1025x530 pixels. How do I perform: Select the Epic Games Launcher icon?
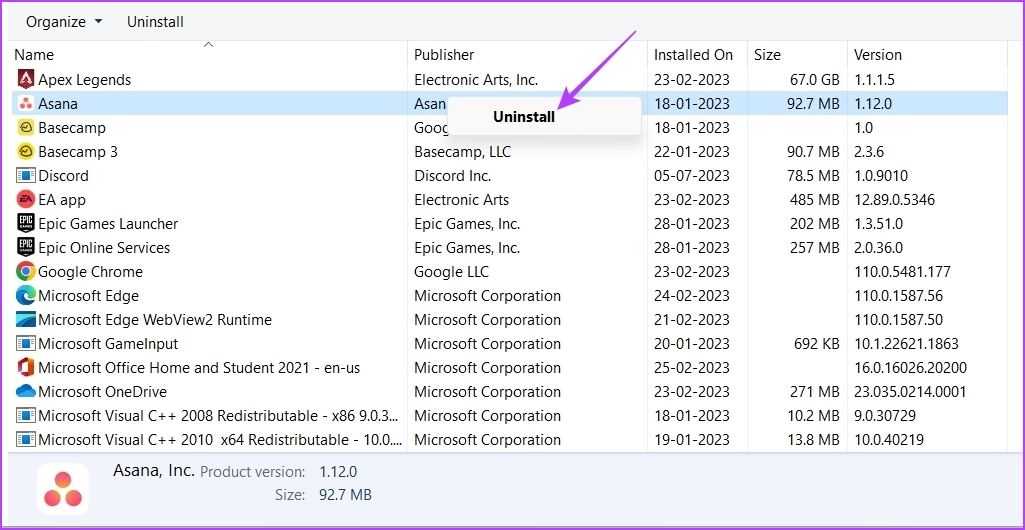coord(26,224)
